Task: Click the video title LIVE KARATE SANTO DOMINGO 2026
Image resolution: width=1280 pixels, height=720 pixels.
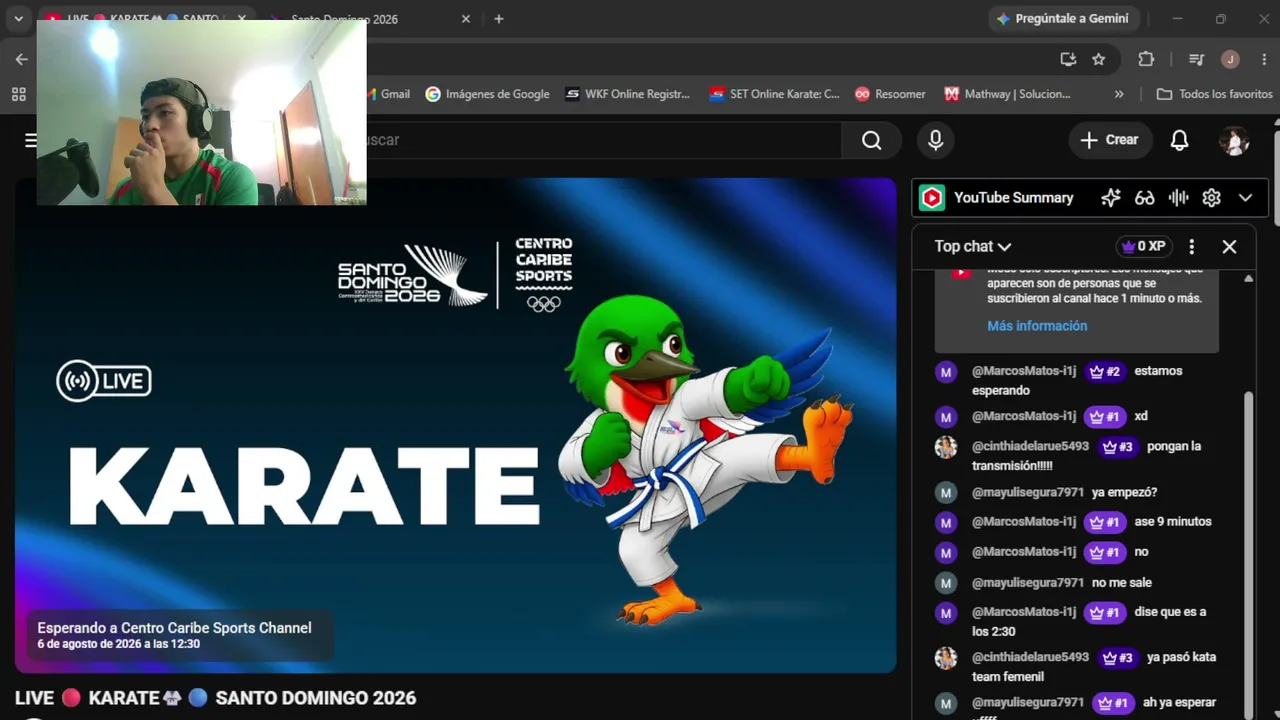Action: (x=215, y=698)
